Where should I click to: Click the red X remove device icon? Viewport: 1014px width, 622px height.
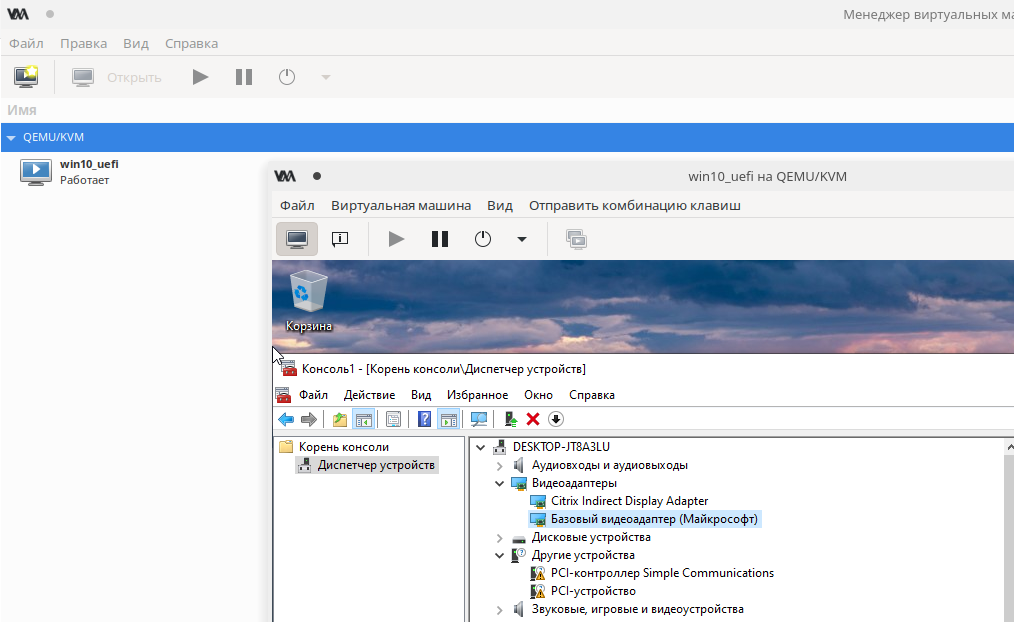(533, 420)
